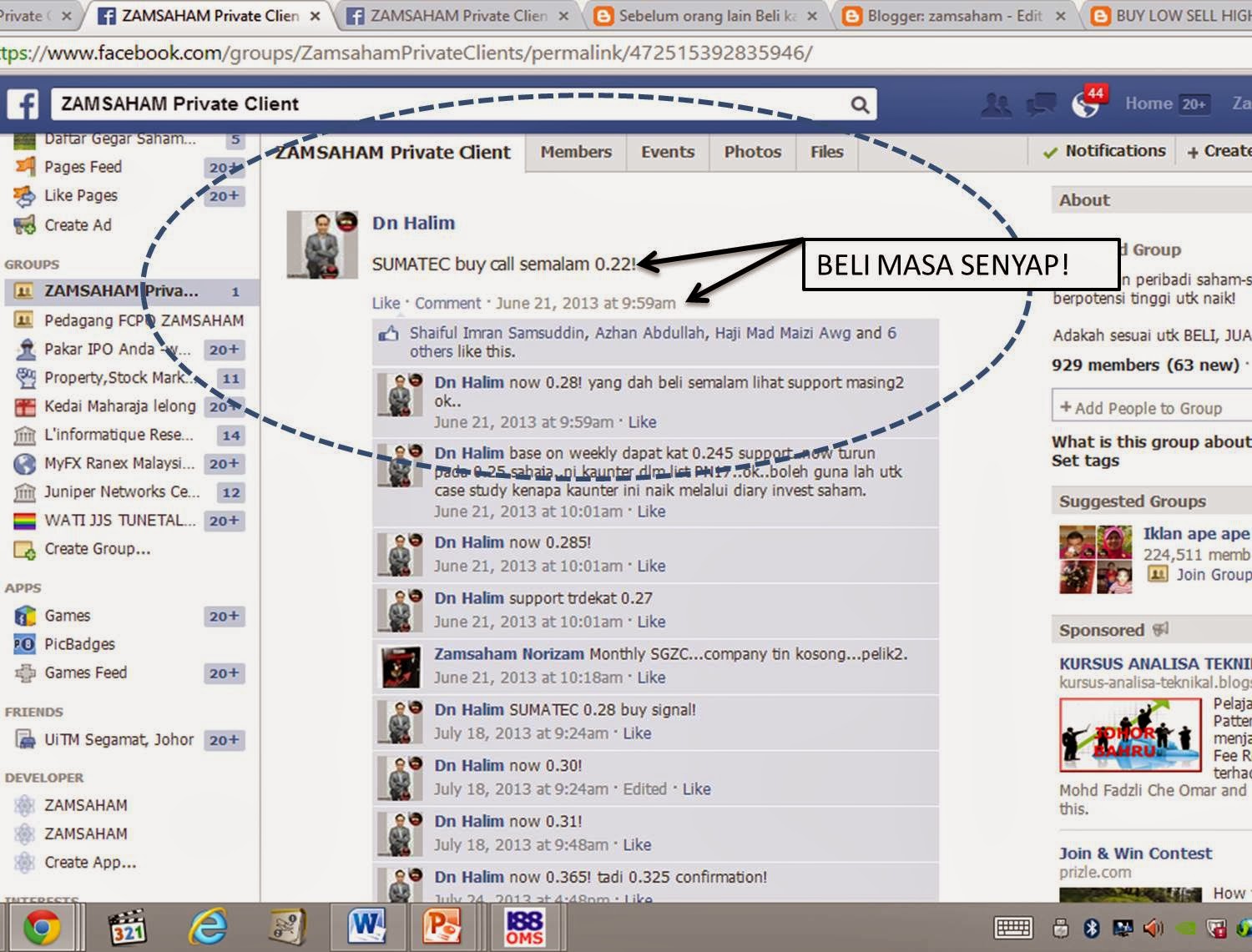Open the KURSUS ANALISA TEKNIKAL sponsored link

1156,664
